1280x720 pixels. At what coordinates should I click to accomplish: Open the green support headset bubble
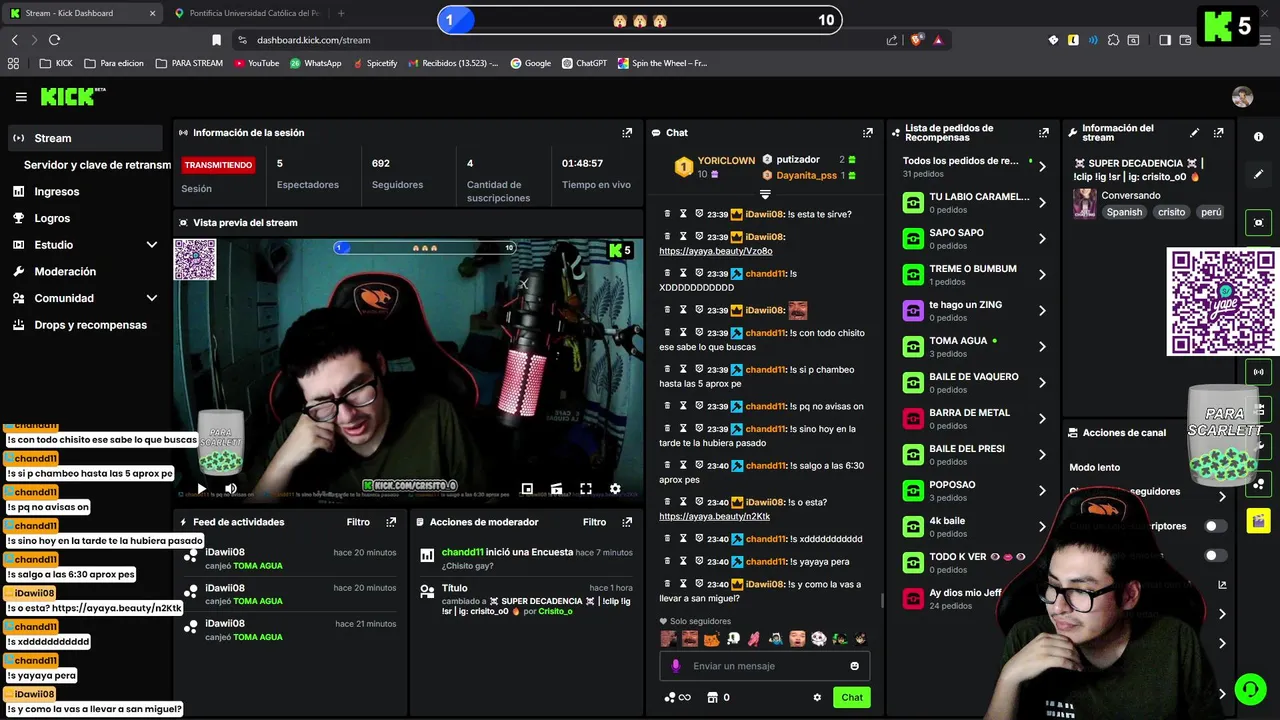(1249, 689)
